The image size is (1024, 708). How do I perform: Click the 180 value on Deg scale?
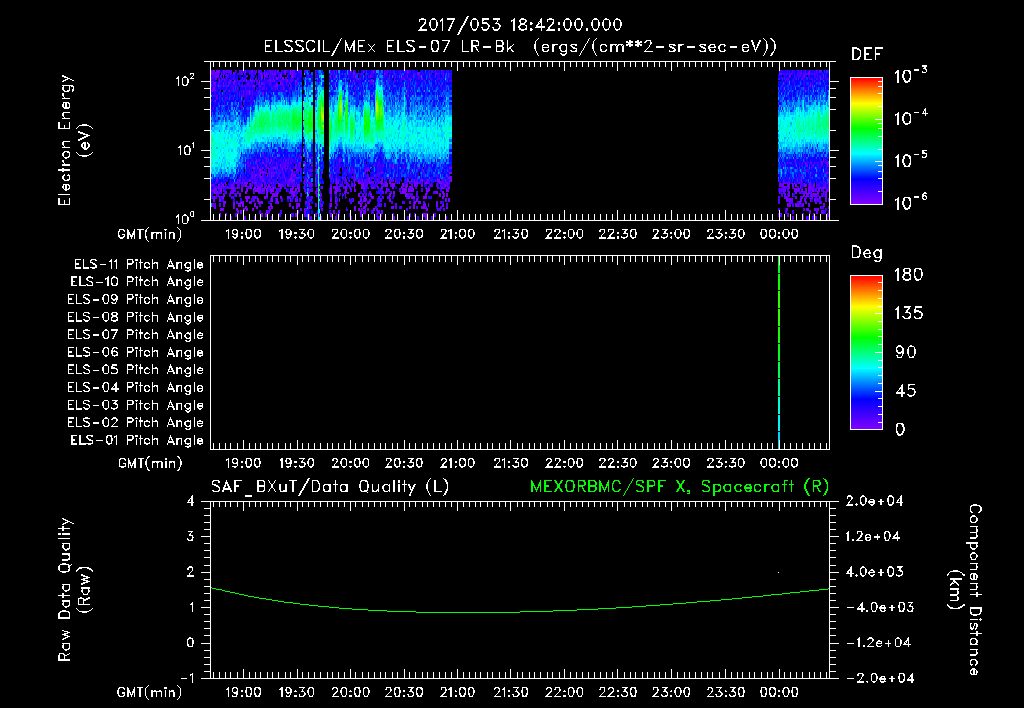point(908,274)
